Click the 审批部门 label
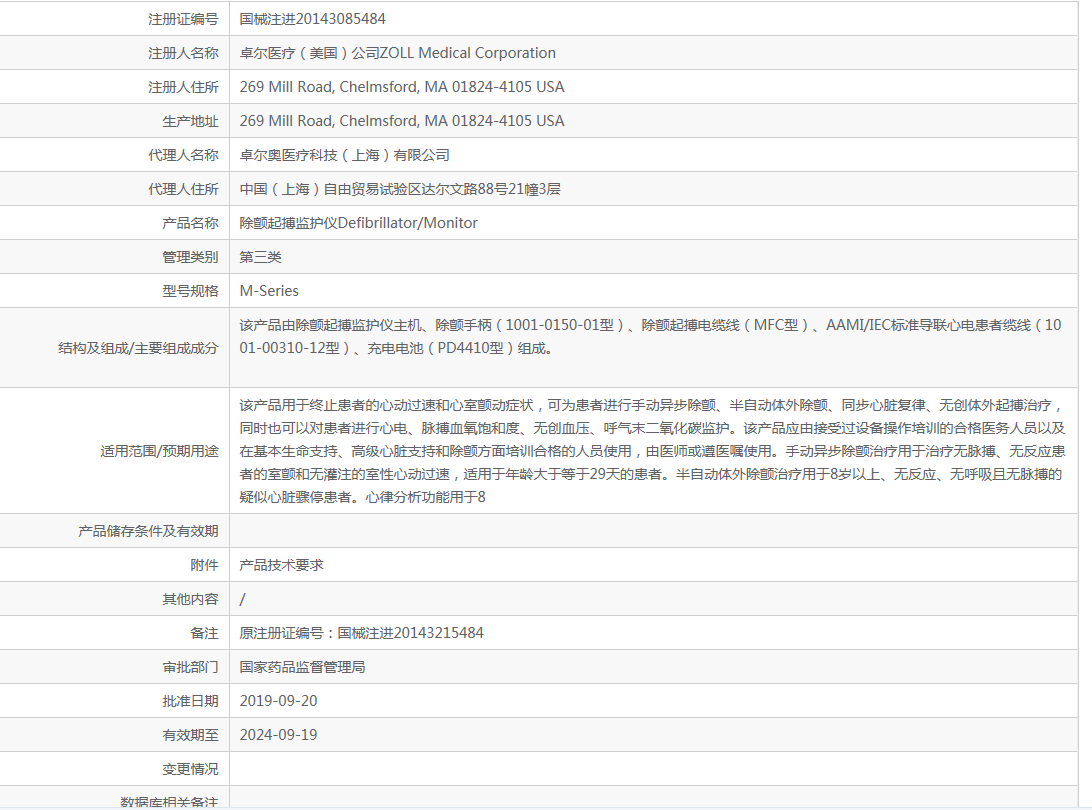The image size is (1092, 810). pyautogui.click(x=190, y=668)
